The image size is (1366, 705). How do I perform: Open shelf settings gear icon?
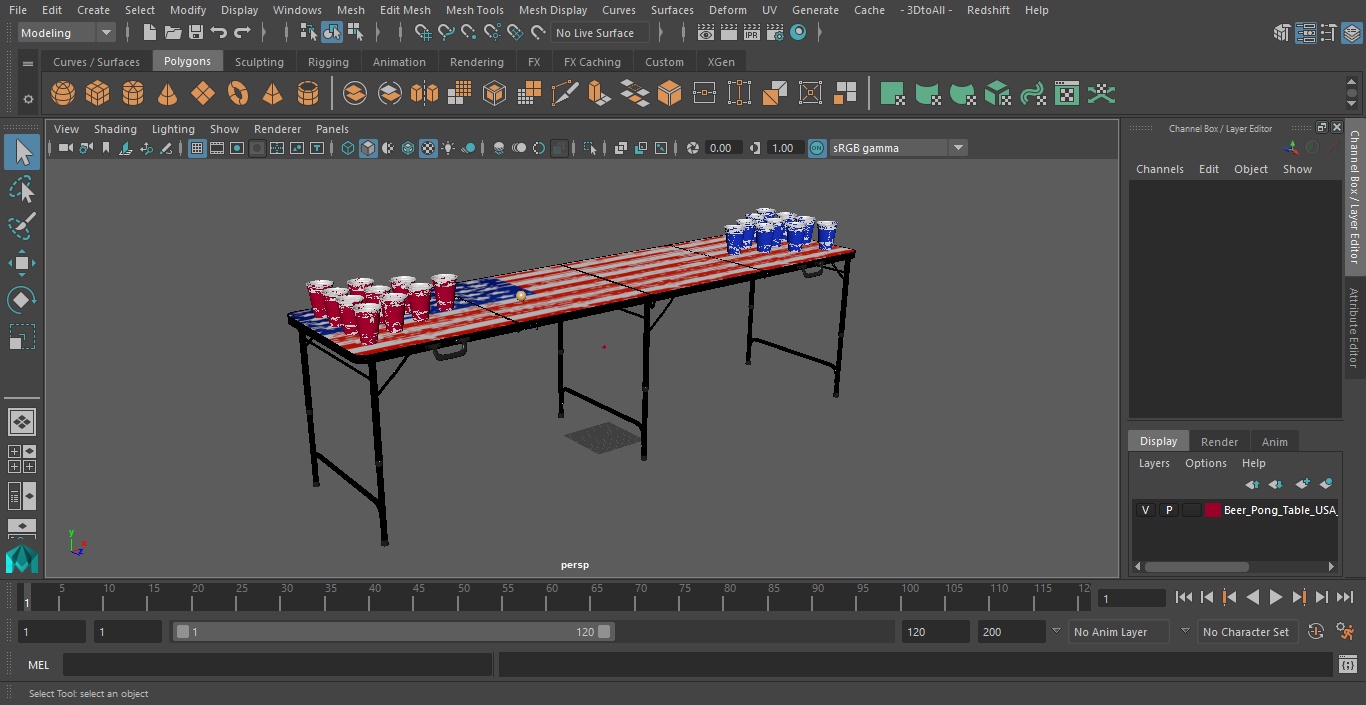[28, 99]
